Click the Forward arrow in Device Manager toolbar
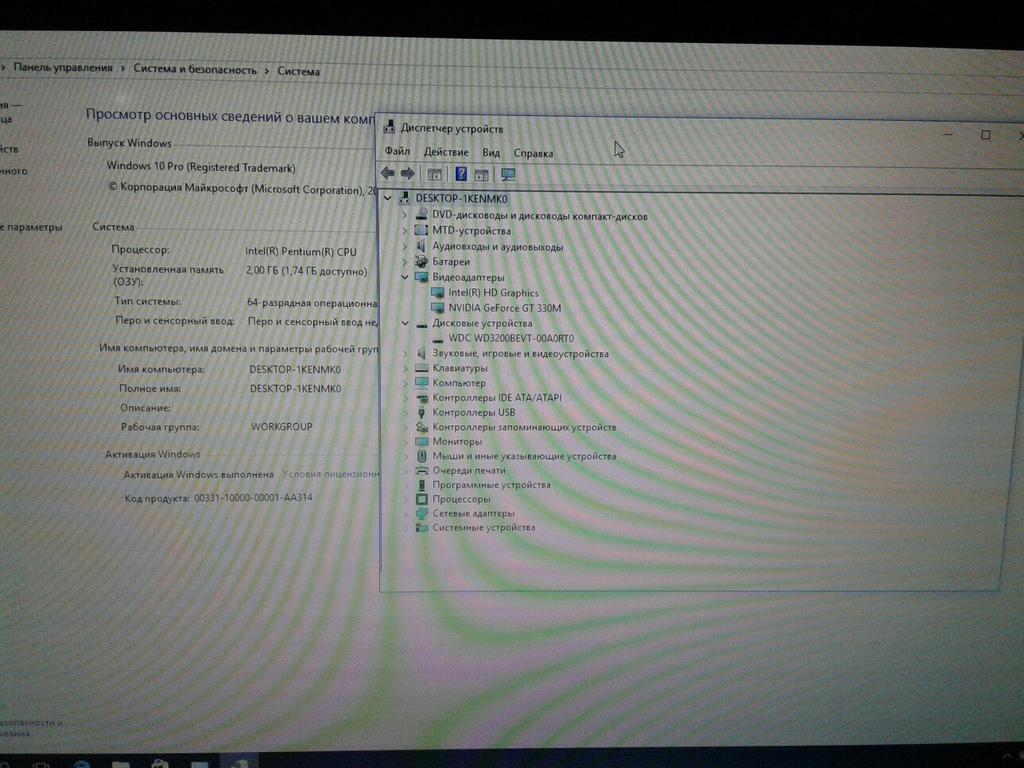1024x768 pixels. 408,174
